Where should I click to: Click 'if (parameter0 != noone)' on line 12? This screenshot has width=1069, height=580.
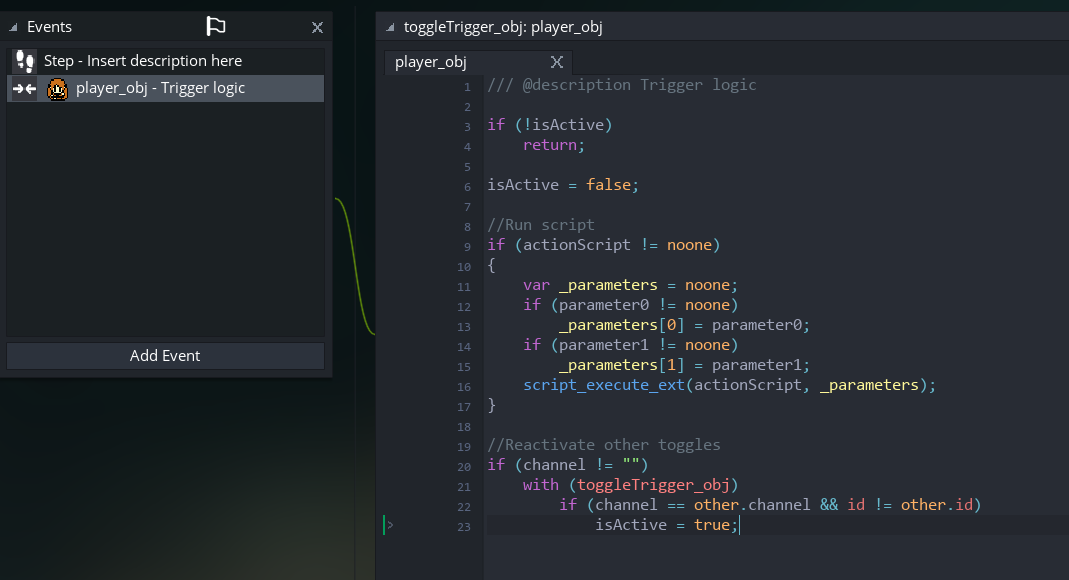(x=631, y=305)
